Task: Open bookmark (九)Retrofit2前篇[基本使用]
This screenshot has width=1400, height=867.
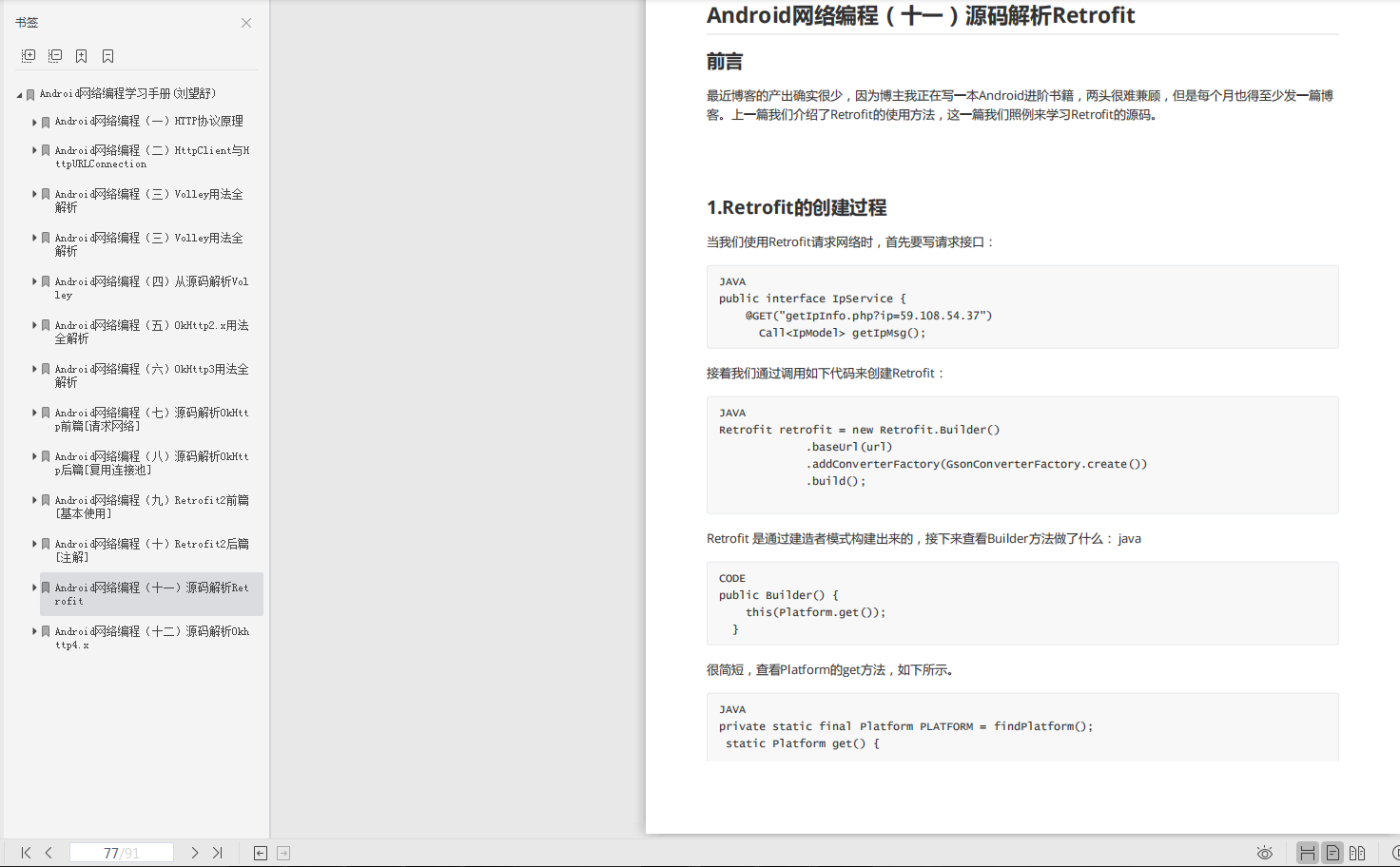Action: tap(151, 507)
